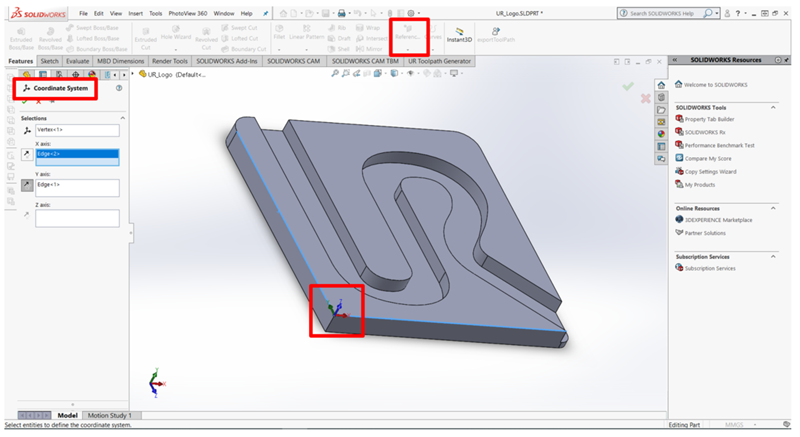Open the Copy Settings Wizard link

[x=710, y=171]
